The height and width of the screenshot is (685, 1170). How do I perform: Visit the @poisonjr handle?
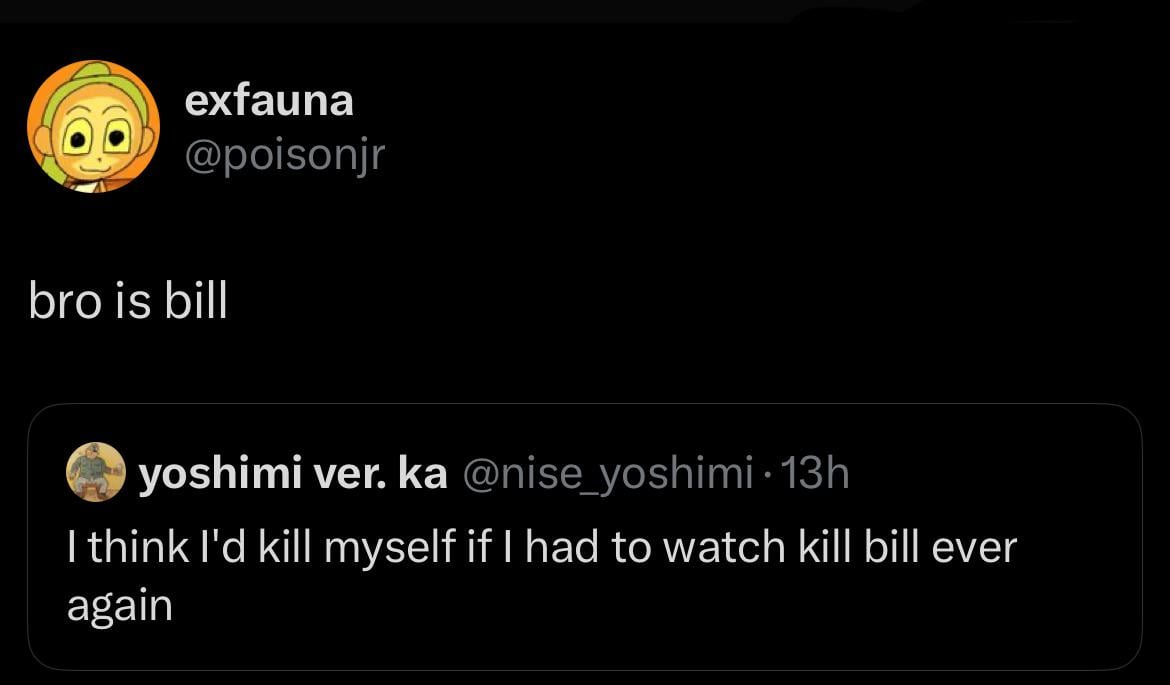coord(285,153)
